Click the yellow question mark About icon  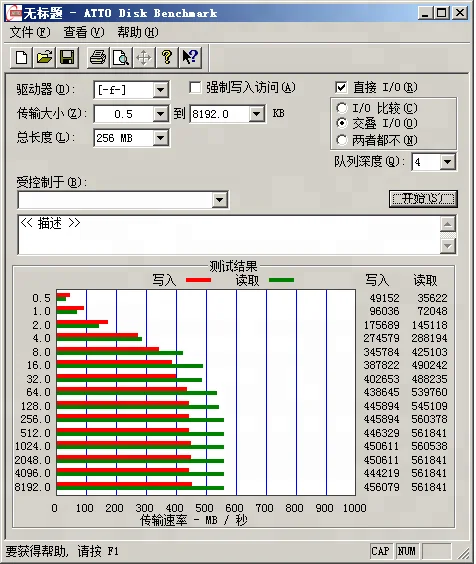[x=167, y=57]
